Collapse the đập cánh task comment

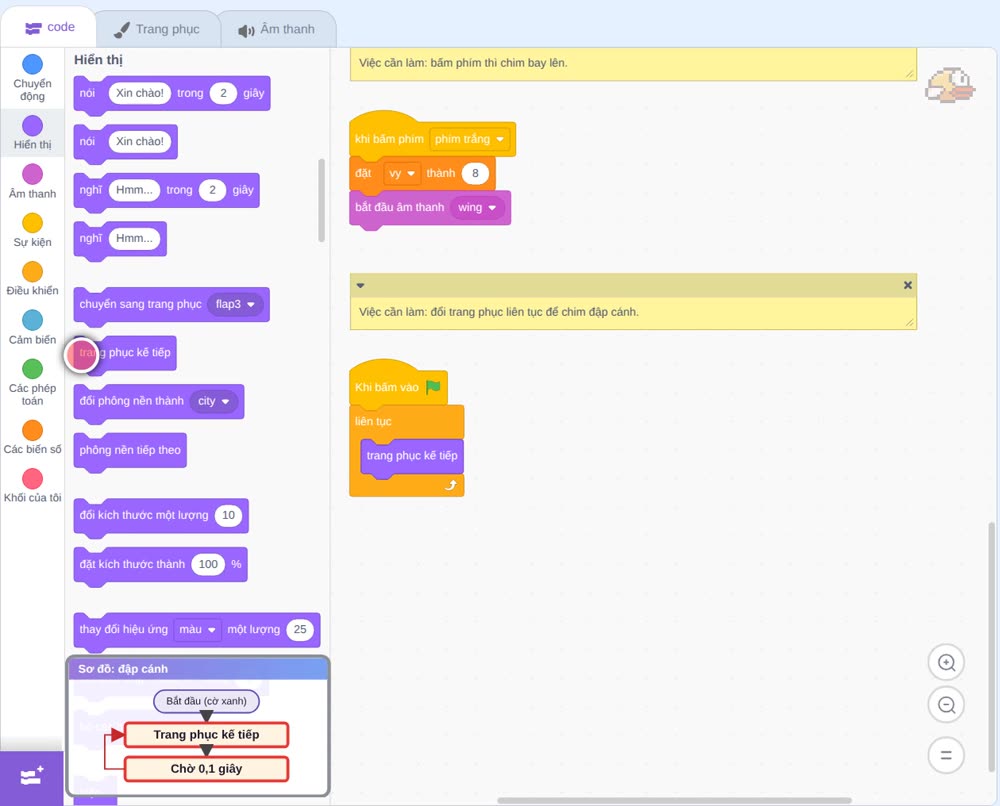[x=360, y=285]
